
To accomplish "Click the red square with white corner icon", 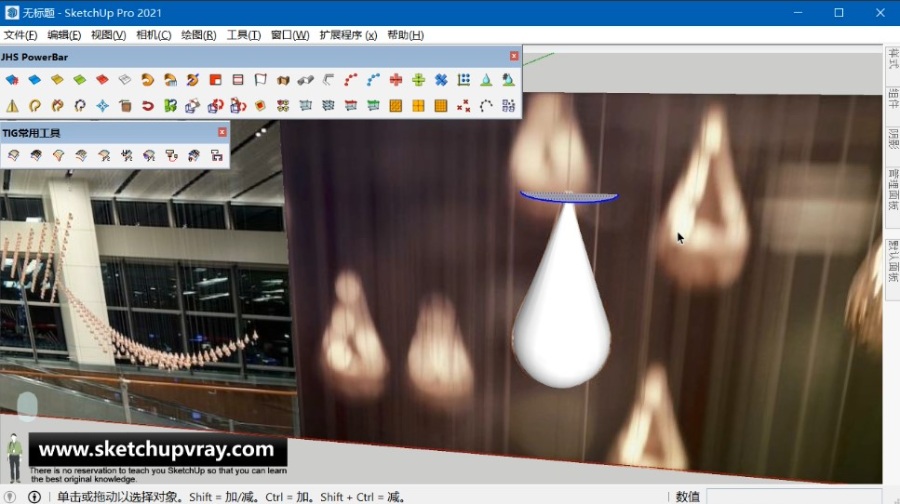I will pyautogui.click(x=215, y=80).
